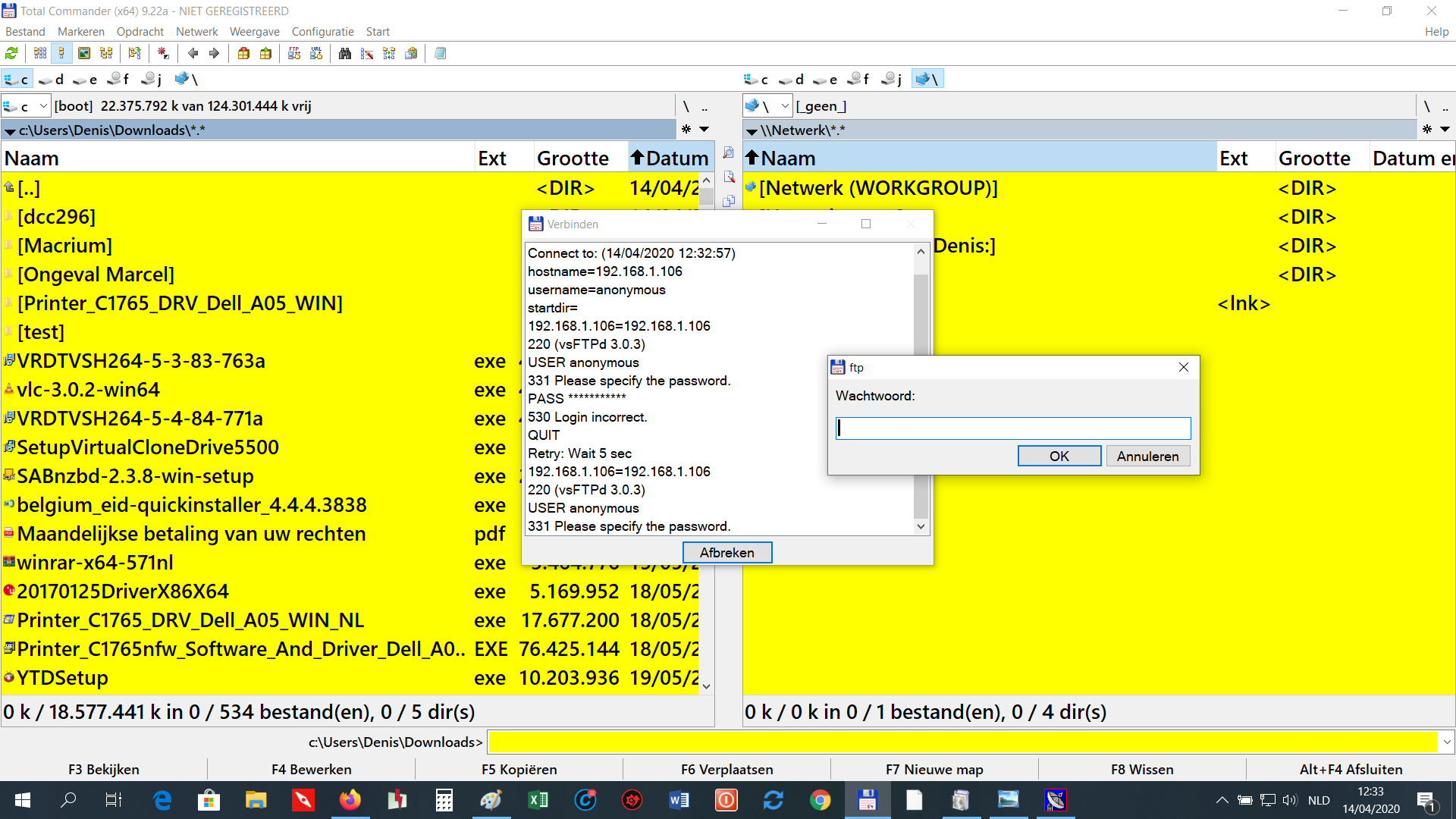Click the Wachtwoord password input field
1456x819 pixels.
[1012, 428]
